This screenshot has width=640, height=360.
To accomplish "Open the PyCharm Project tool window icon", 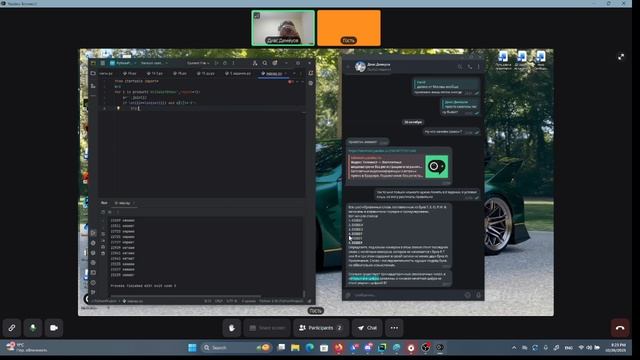I will pos(93,73).
